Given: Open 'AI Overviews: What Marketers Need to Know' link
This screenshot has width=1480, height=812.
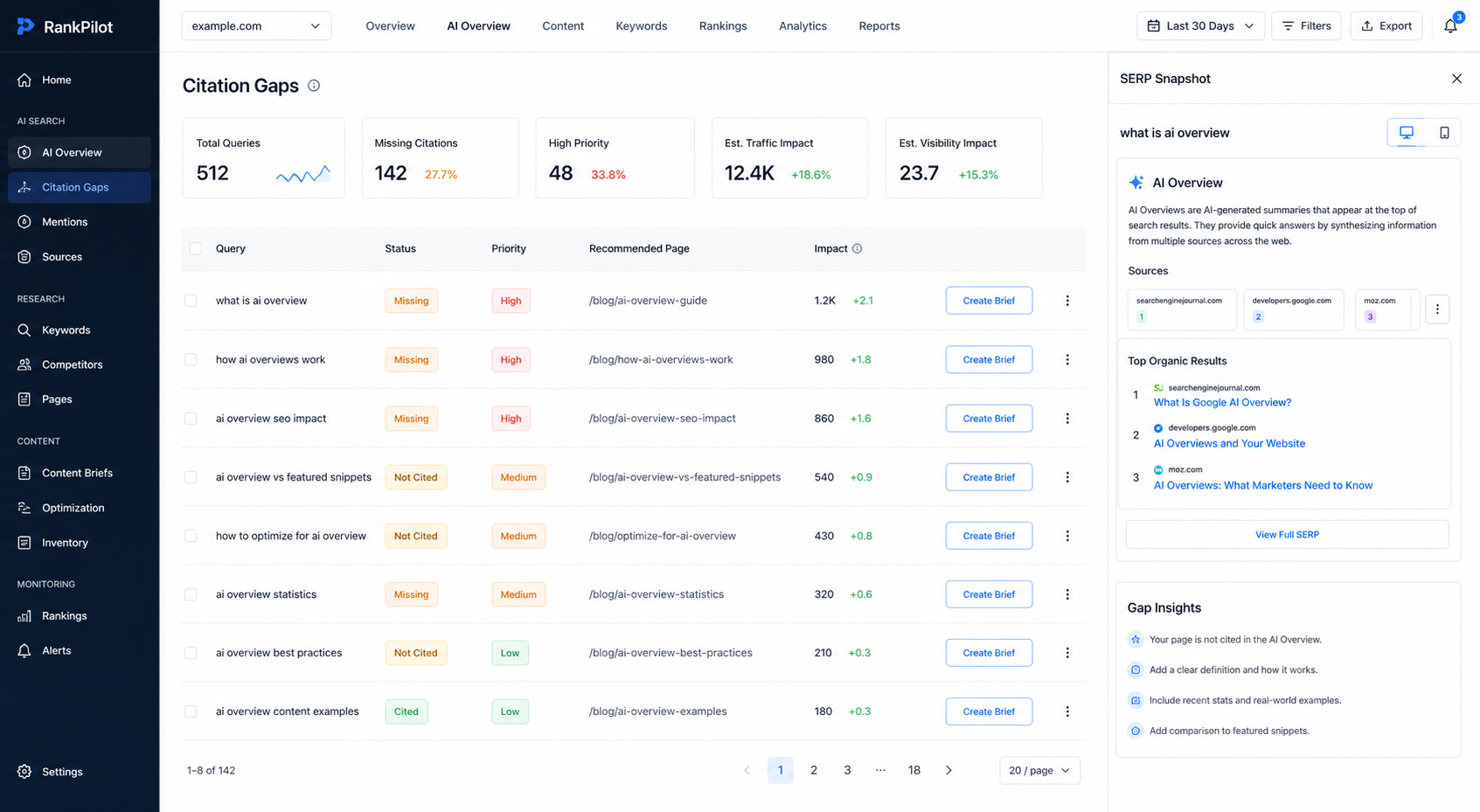Looking at the screenshot, I should pos(1263,486).
